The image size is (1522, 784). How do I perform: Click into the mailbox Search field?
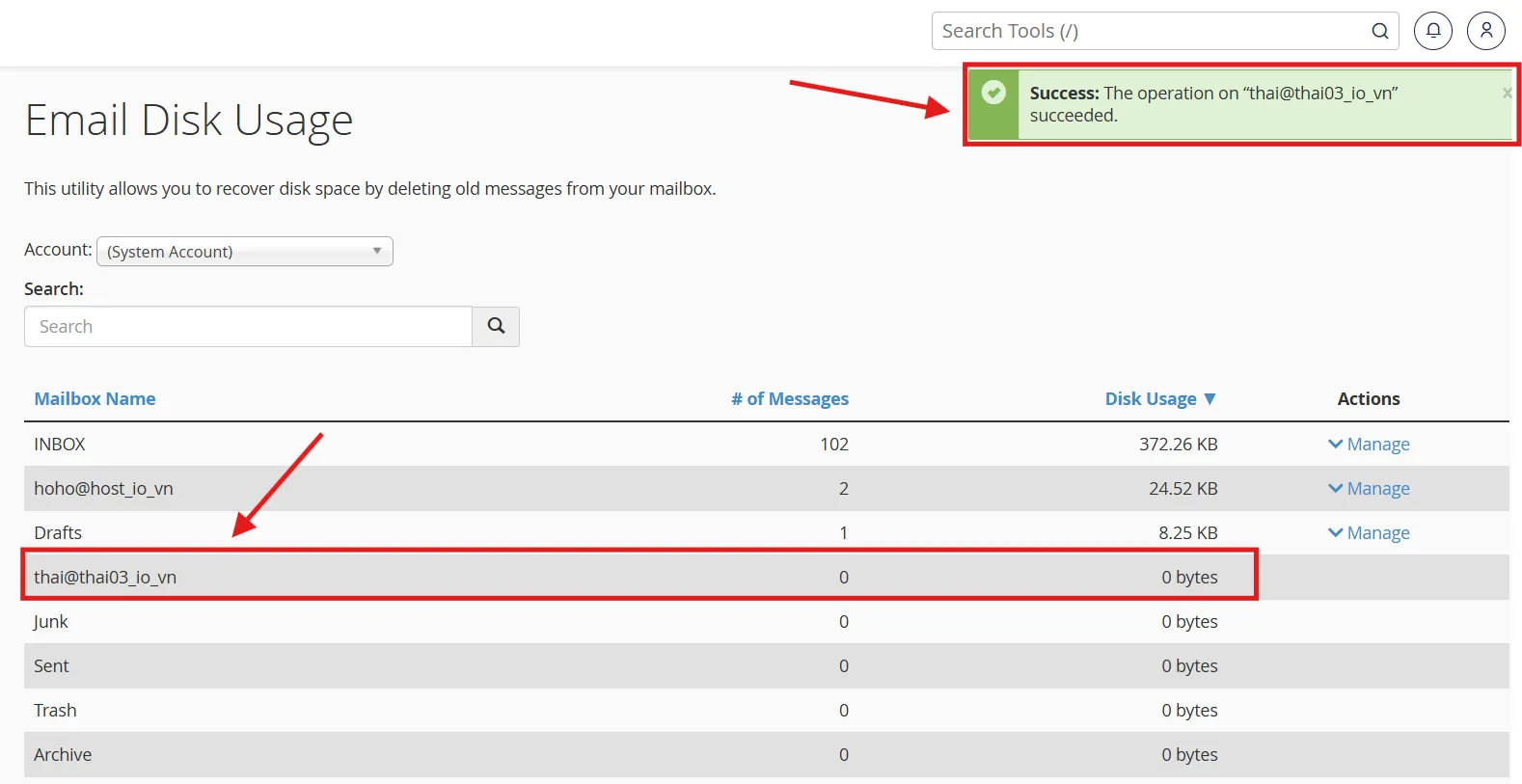248,327
